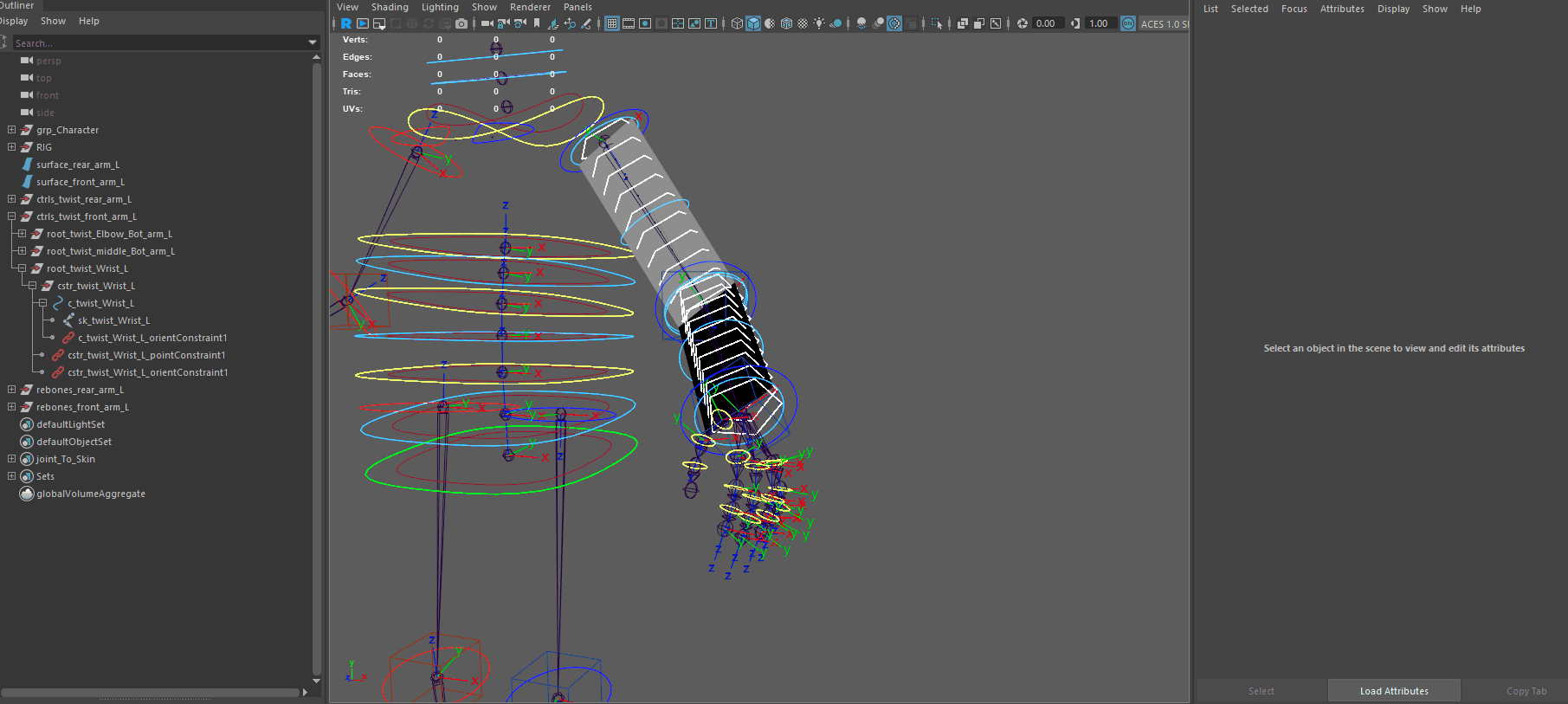The width and height of the screenshot is (1568, 704).
Task: Click the gamma half-circle icon
Action: [x=1075, y=23]
